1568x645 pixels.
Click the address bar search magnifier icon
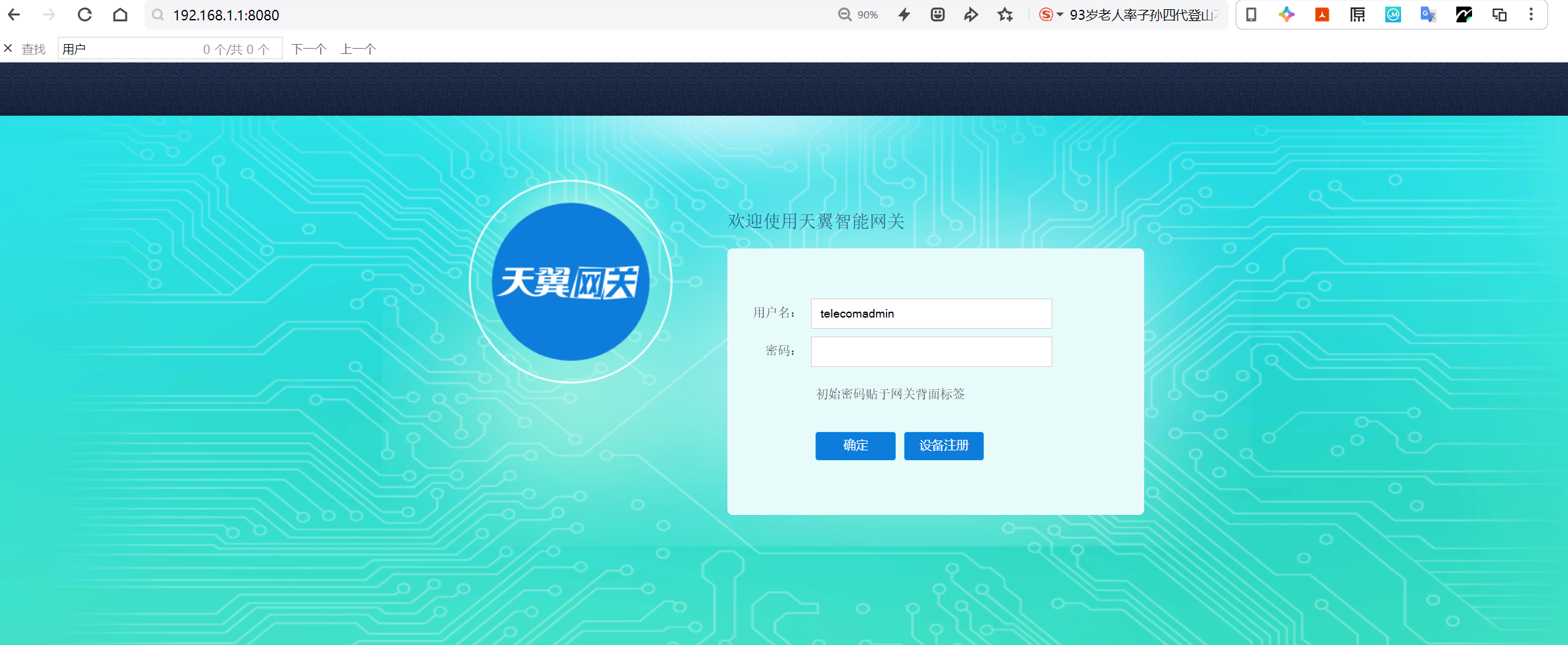(x=158, y=14)
